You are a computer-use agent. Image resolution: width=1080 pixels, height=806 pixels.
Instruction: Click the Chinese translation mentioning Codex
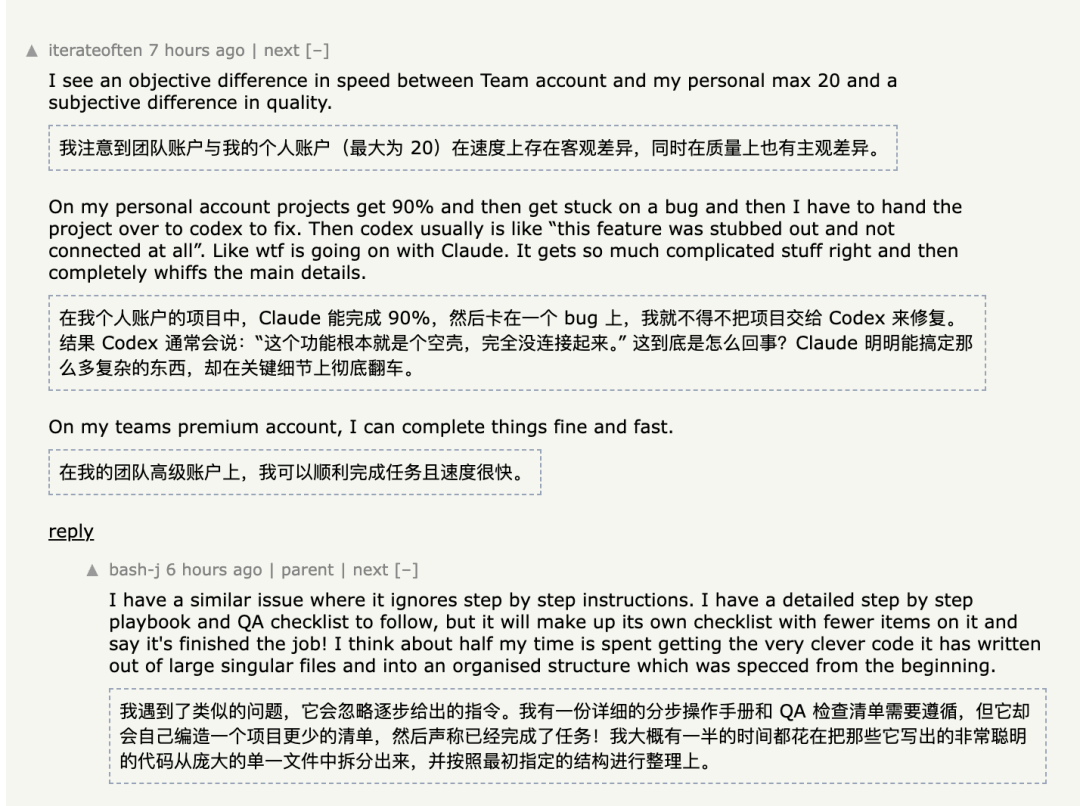coord(516,342)
